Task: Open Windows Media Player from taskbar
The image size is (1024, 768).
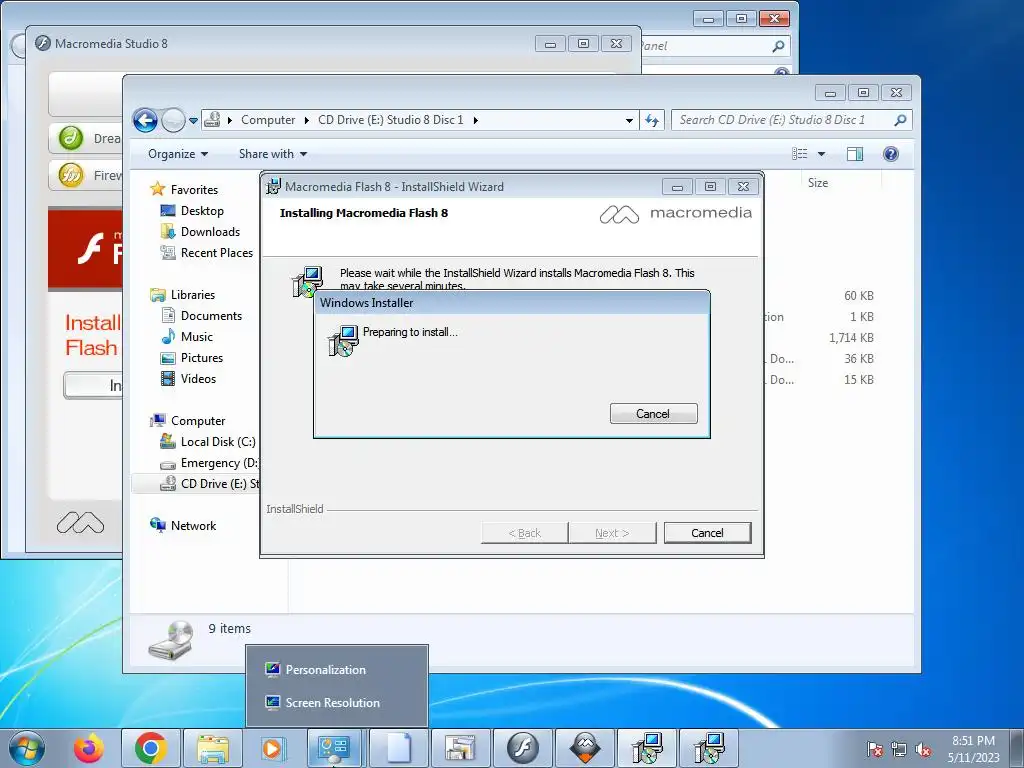Action: pyautogui.click(x=272, y=748)
